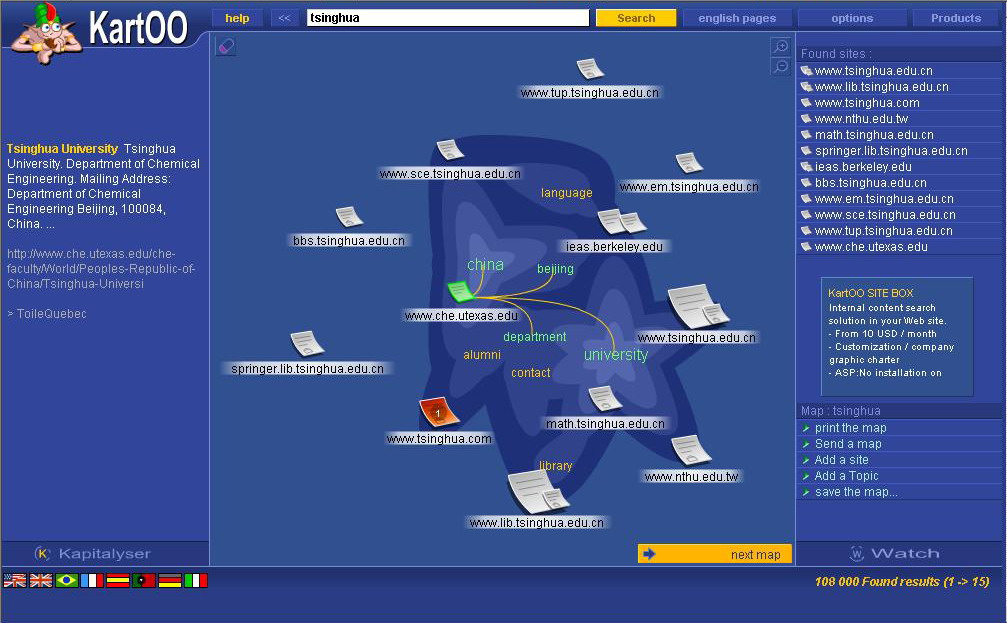
Task: Open the ieas.berkeley.edu page icon
Action: [621, 222]
